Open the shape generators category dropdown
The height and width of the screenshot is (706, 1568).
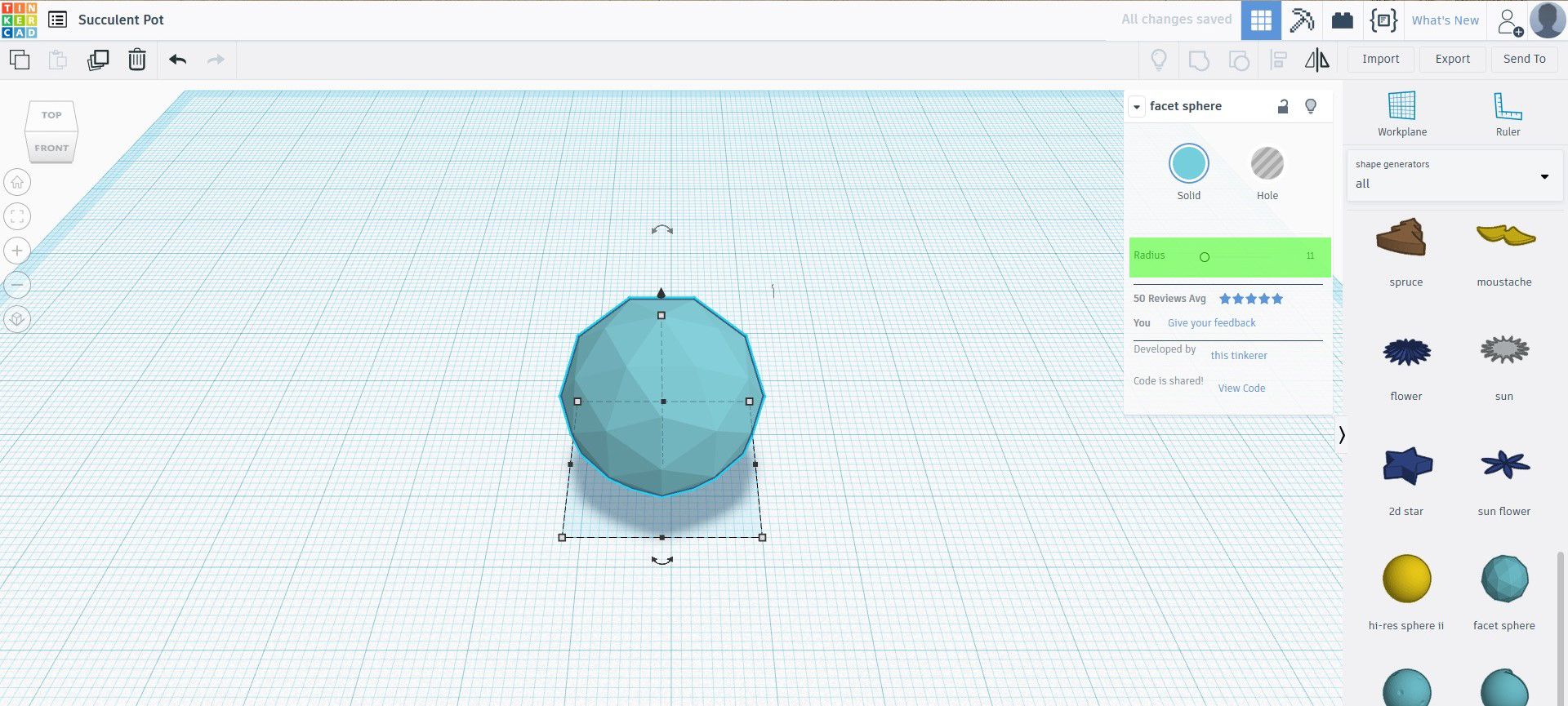(x=1454, y=175)
